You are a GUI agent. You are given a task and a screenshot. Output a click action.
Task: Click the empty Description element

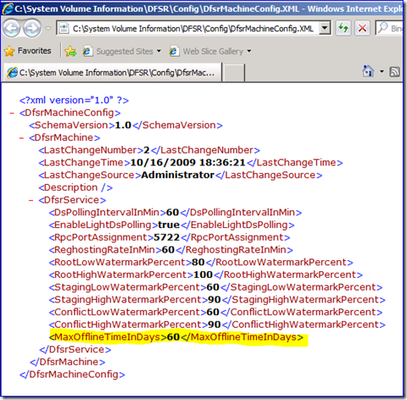(x=75, y=188)
